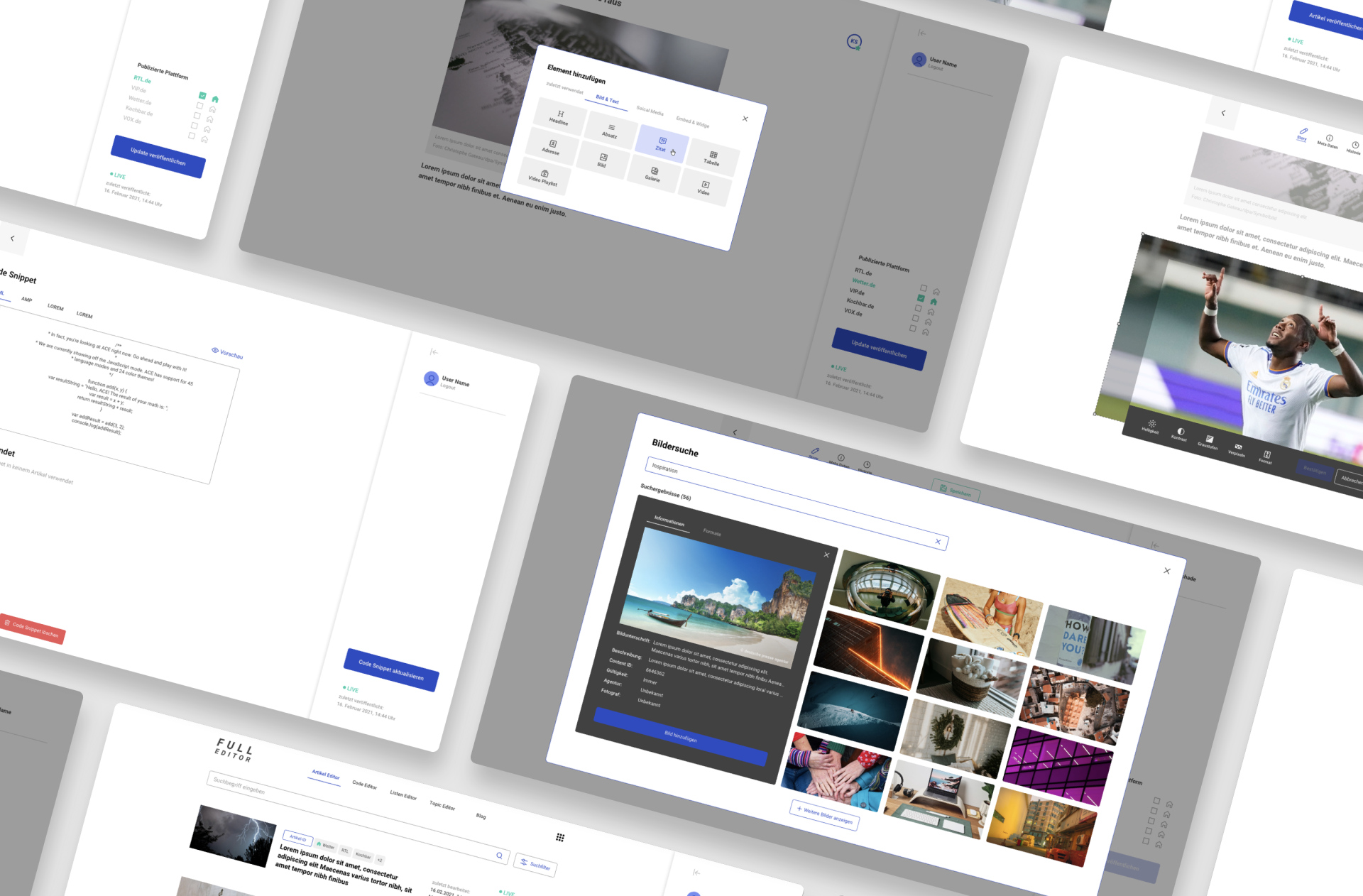This screenshot has width=1363, height=896.
Task: Select the Informationen tab
Action: click(669, 521)
